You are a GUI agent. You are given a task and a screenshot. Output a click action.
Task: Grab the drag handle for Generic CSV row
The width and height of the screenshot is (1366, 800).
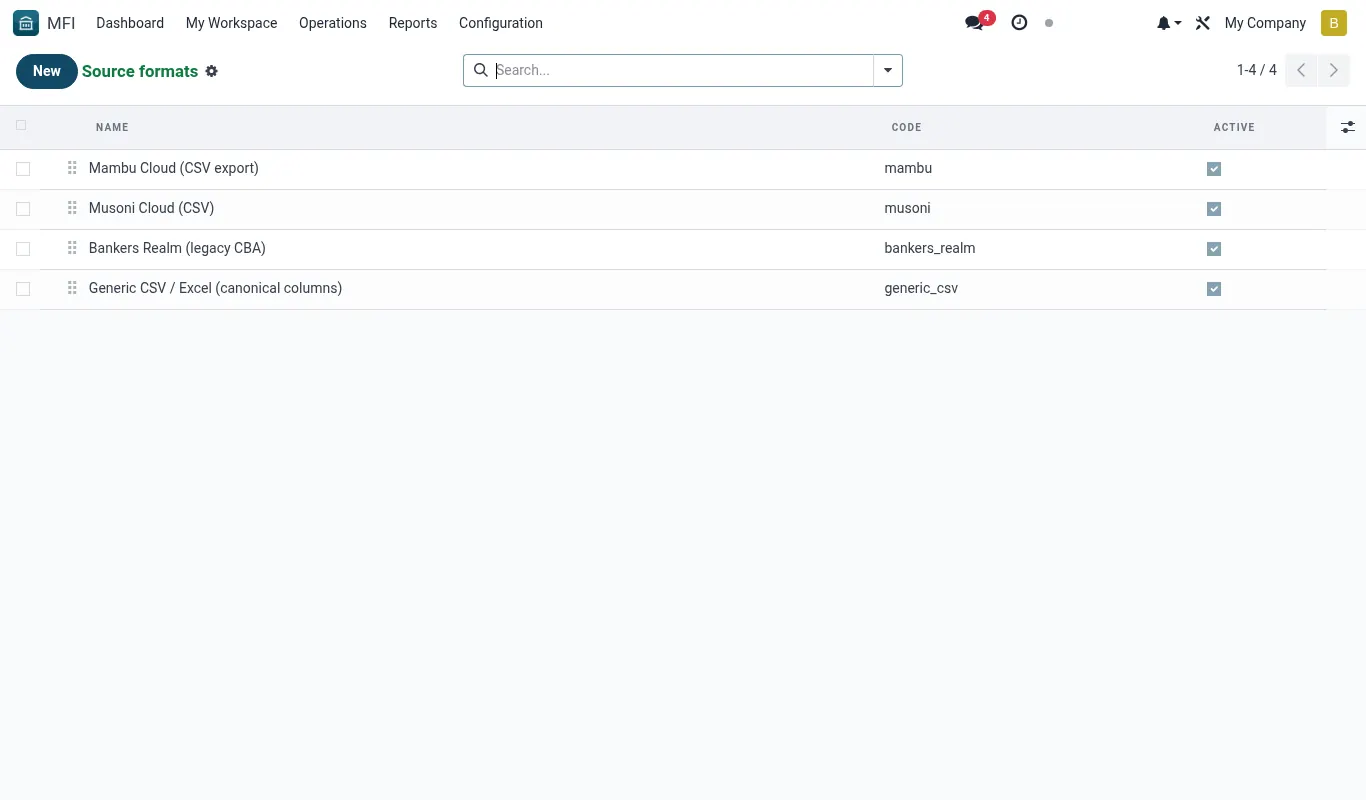click(72, 288)
